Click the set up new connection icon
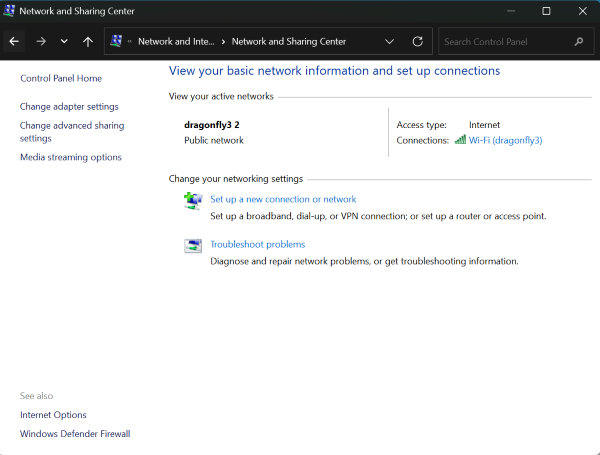Screen dimensions: 600x455 click(x=193, y=201)
